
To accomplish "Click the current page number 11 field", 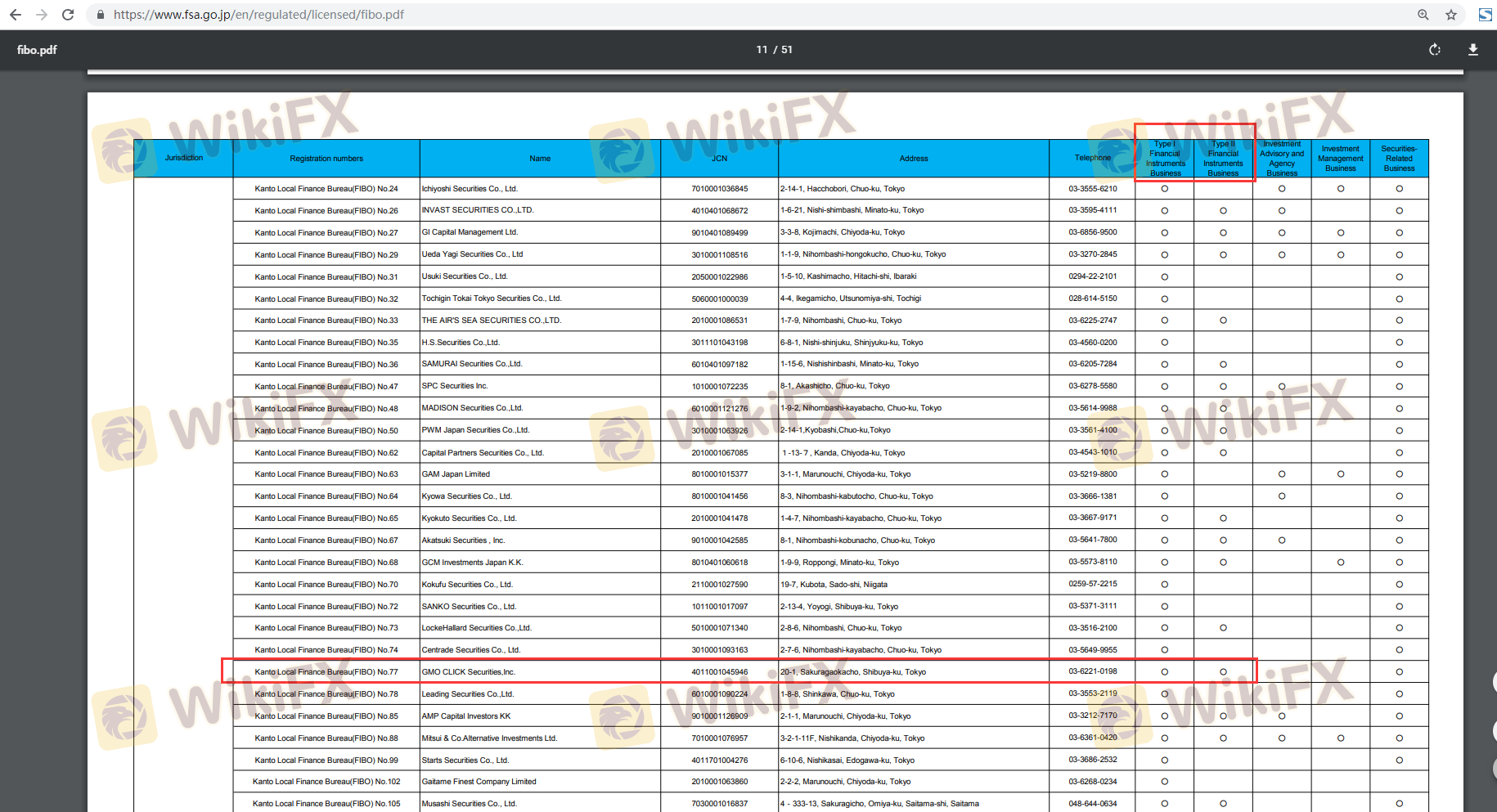I will 762,50.
